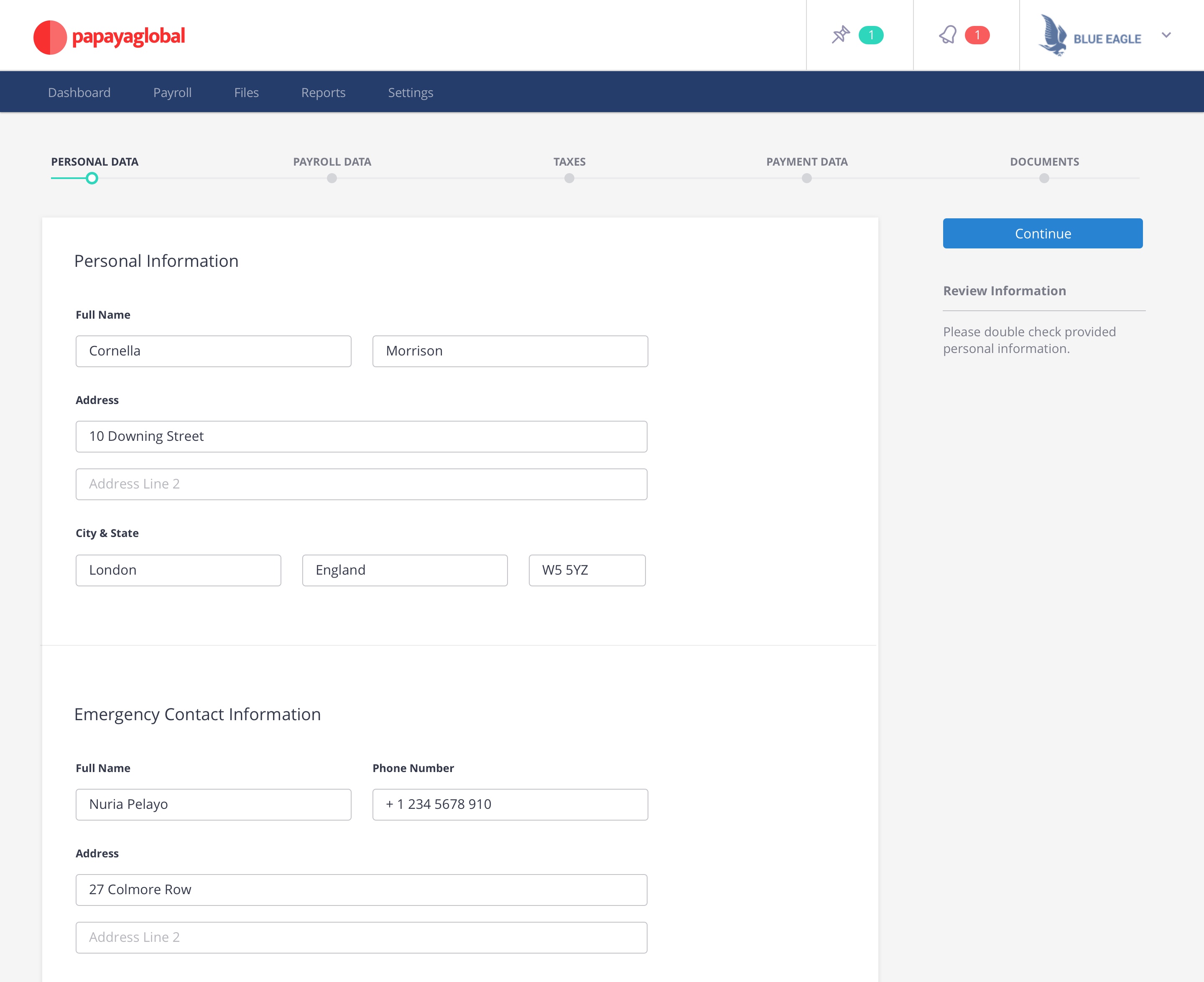Toggle DOCUMENTS step completion circle
Screen dimensions: 1204x982
point(1044,178)
